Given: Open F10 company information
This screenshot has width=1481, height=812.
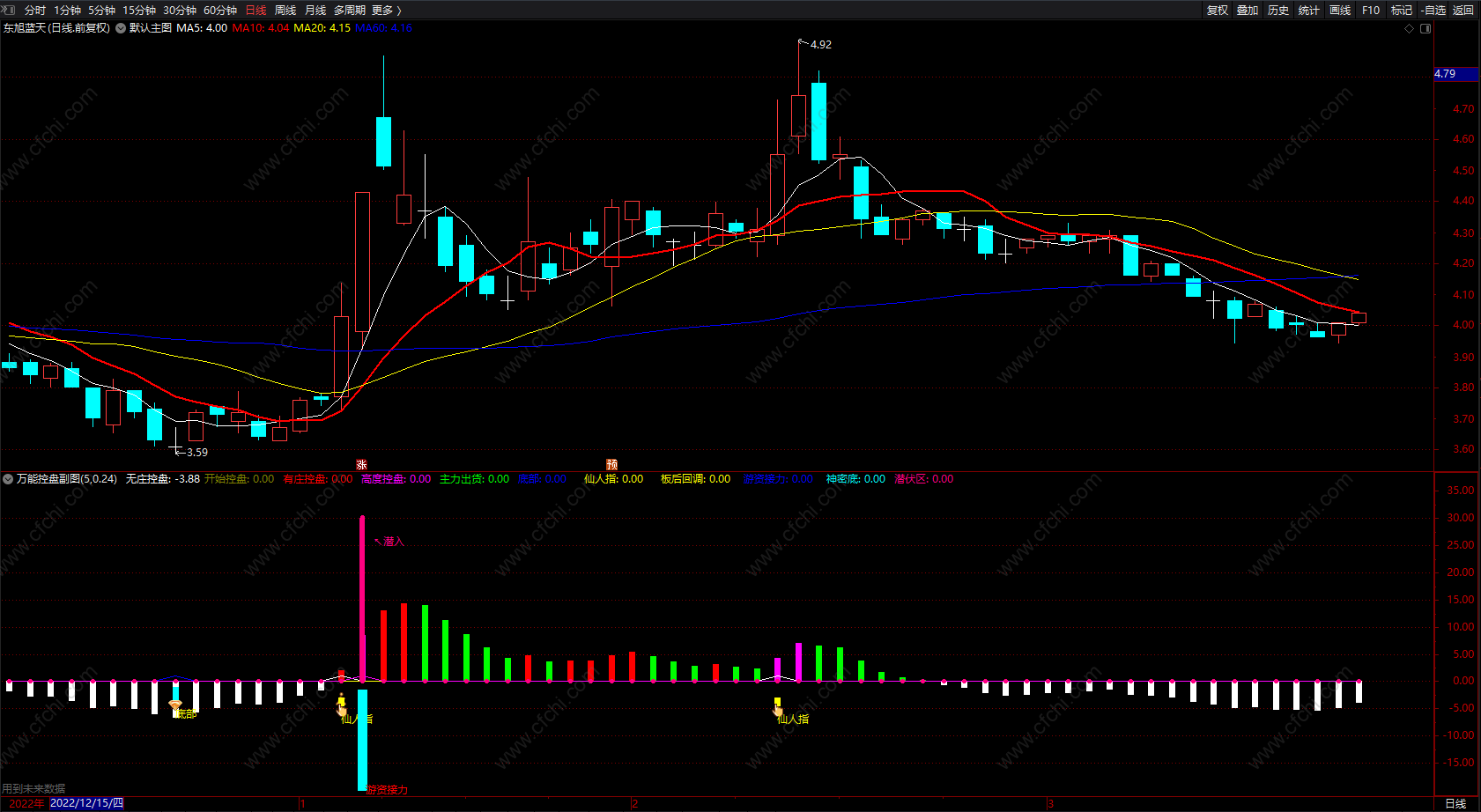Looking at the screenshot, I should click(x=1371, y=11).
